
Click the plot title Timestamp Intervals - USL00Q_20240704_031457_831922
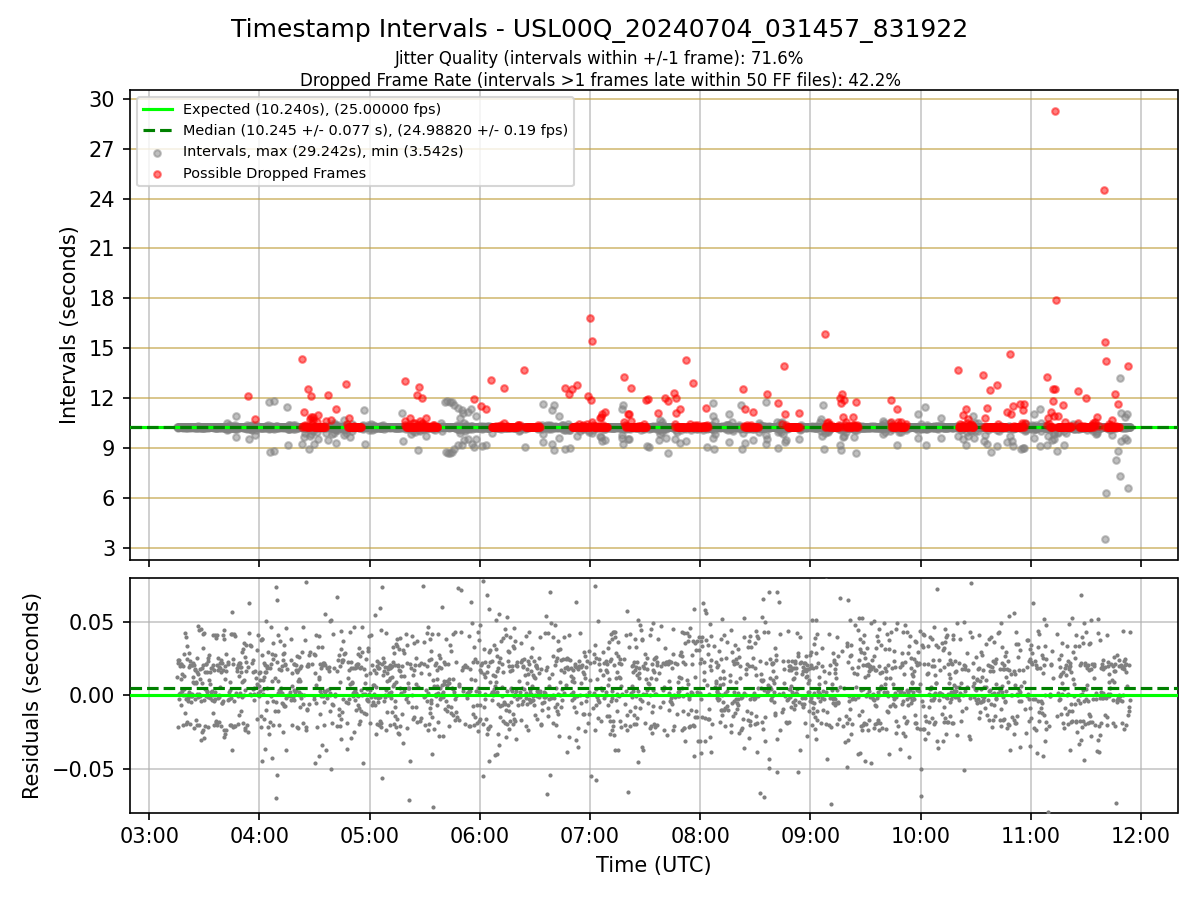click(x=599, y=29)
